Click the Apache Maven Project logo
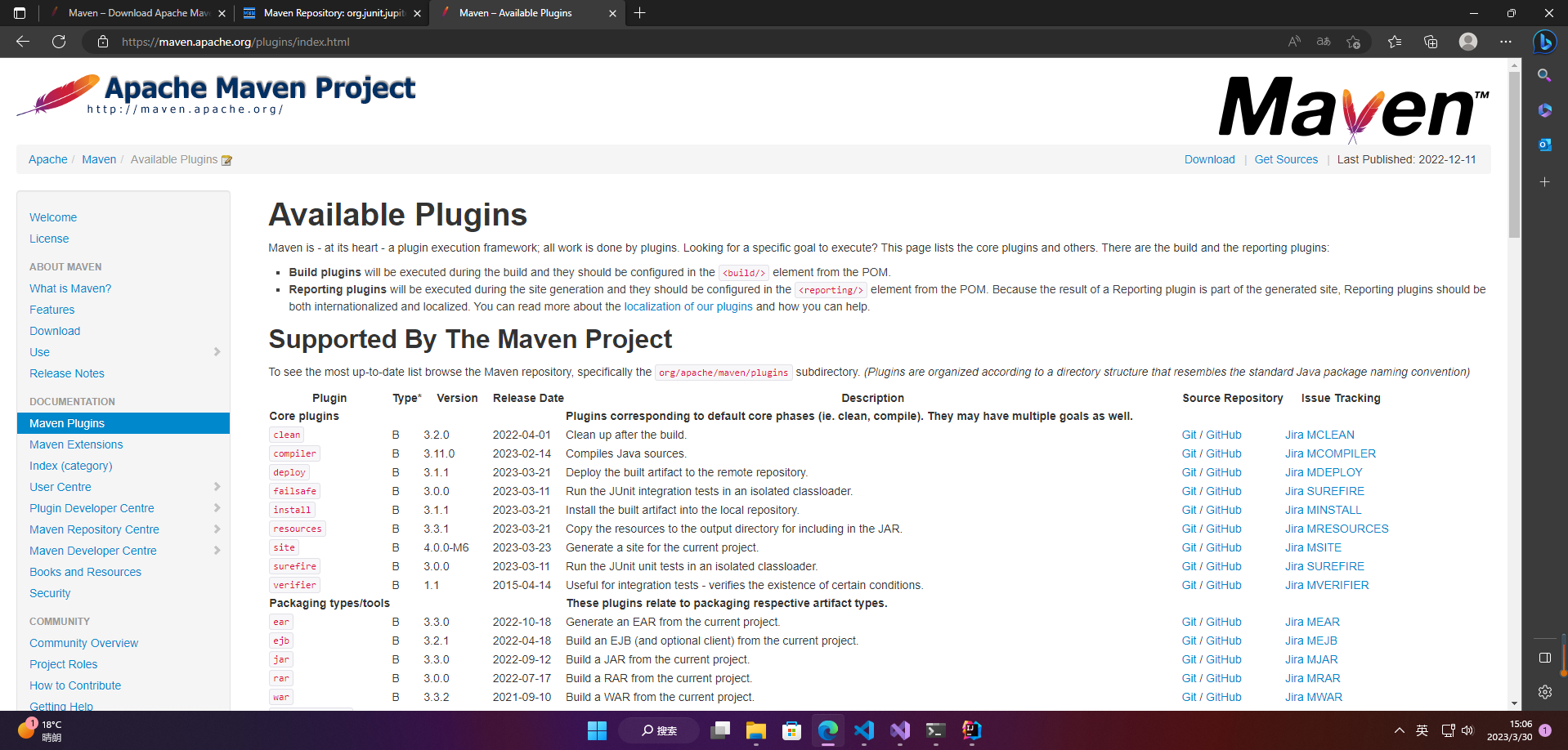The image size is (1568, 750). click(216, 95)
